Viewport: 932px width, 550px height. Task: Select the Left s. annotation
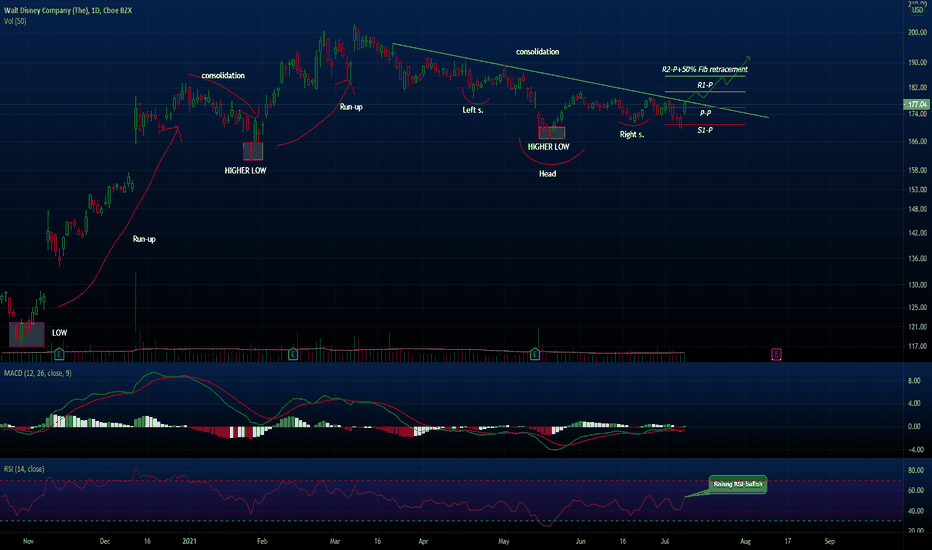point(473,110)
